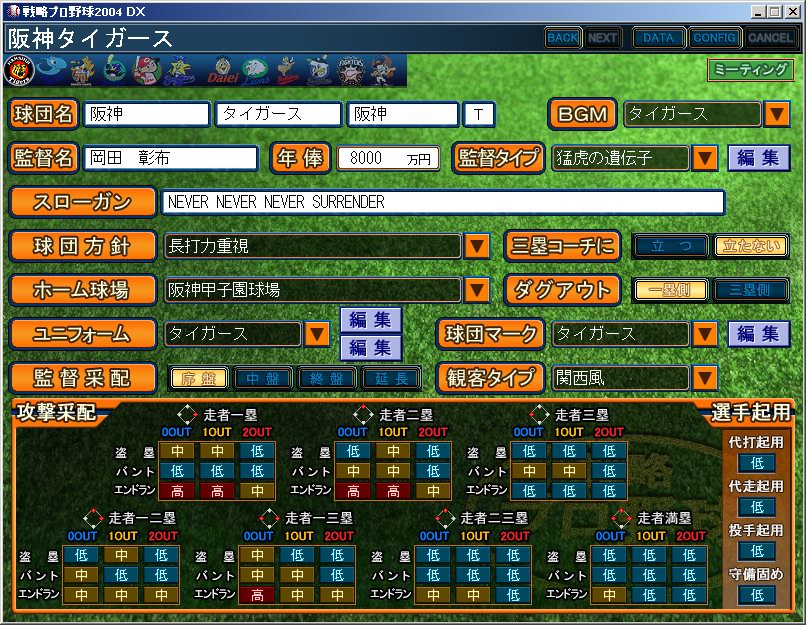This screenshot has width=806, height=625.
Task: Click the slogan text field
Action: point(443,202)
